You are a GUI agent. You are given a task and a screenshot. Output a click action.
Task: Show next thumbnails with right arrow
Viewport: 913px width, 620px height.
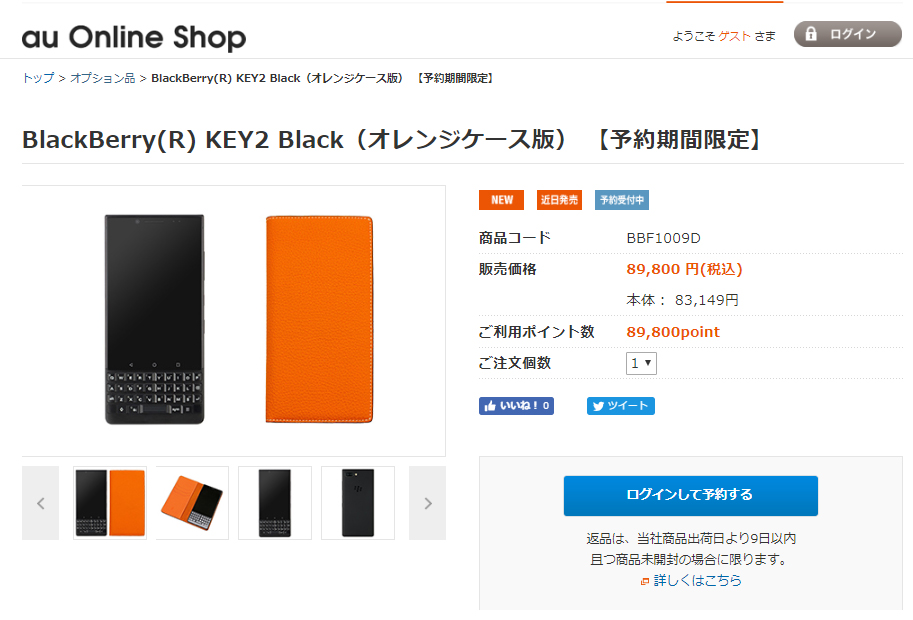click(x=427, y=503)
